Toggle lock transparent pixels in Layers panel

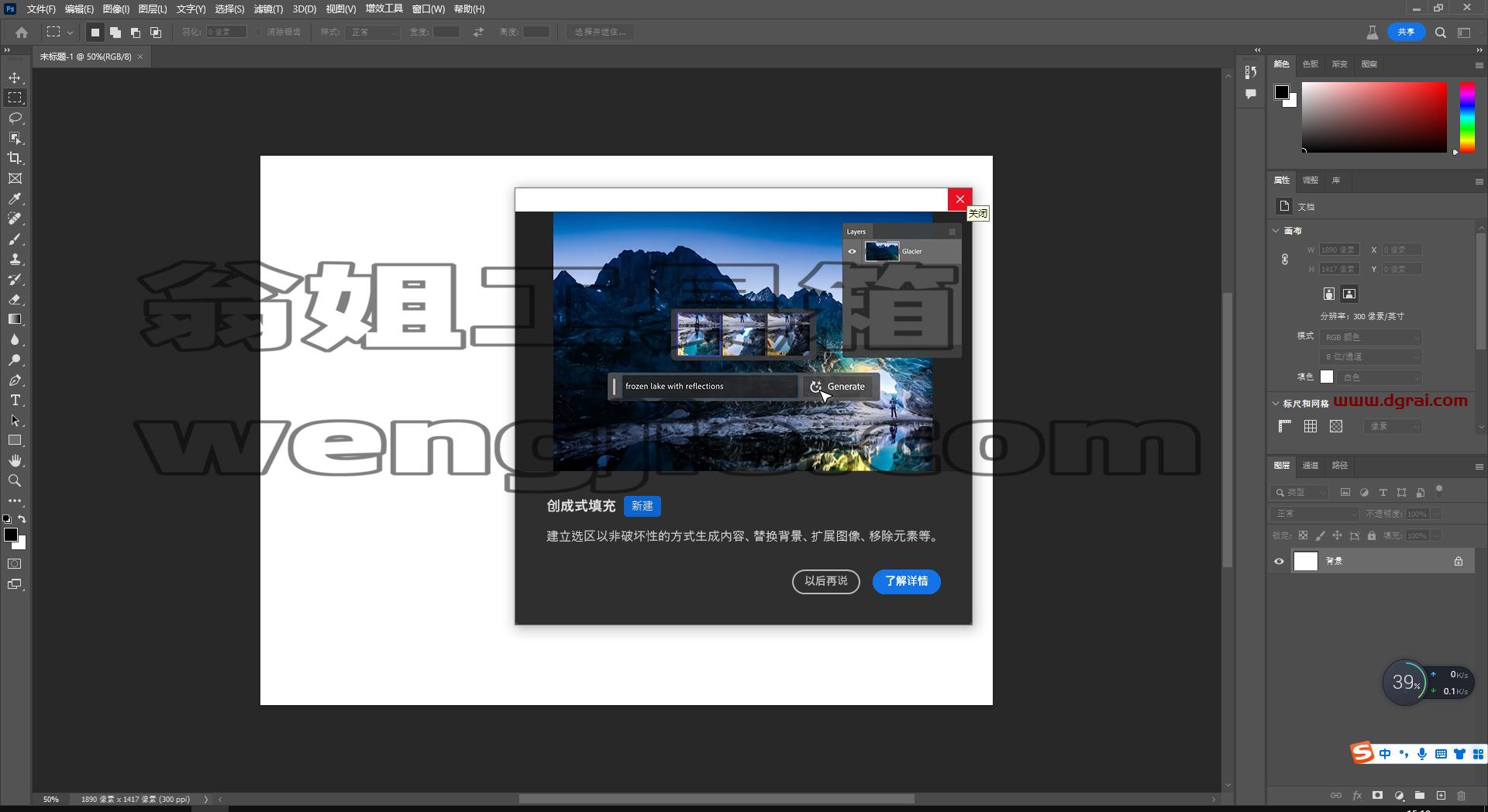tap(1303, 535)
